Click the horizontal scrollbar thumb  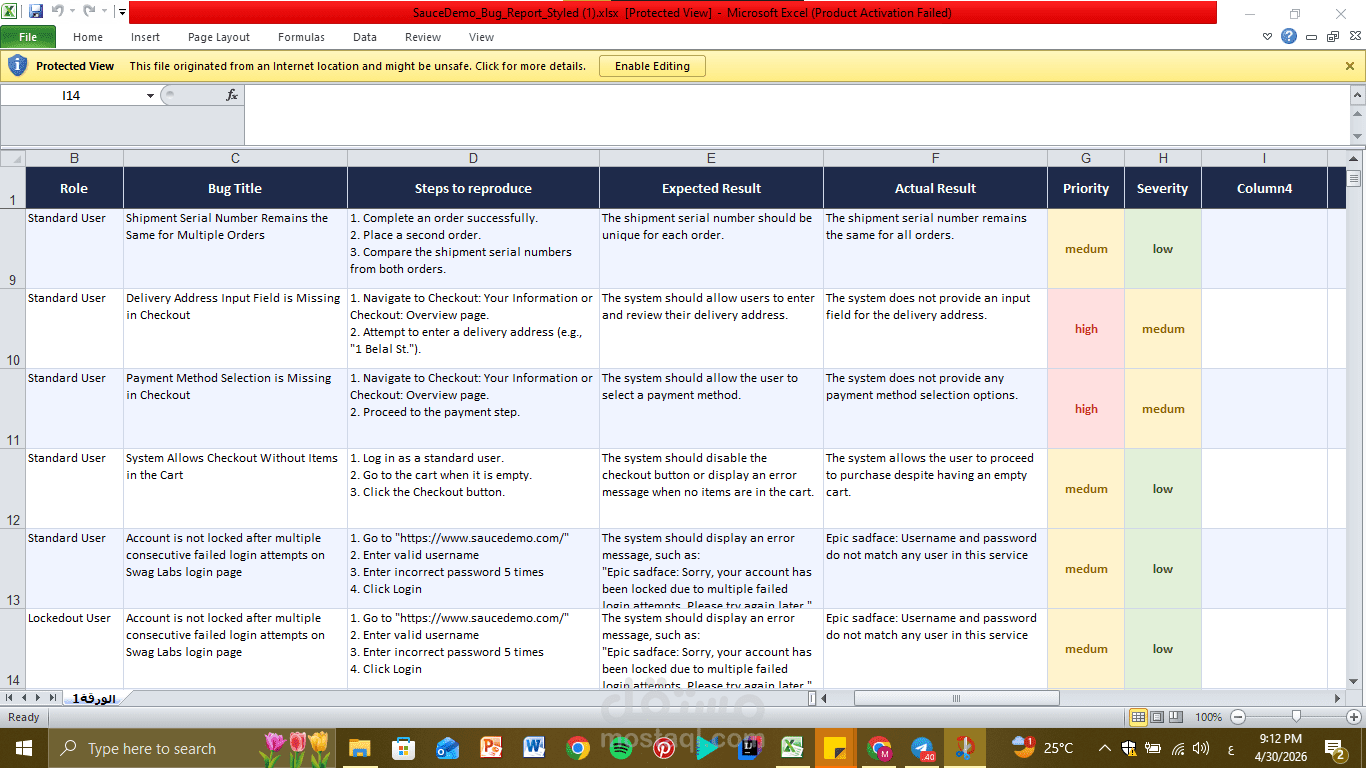(x=957, y=698)
